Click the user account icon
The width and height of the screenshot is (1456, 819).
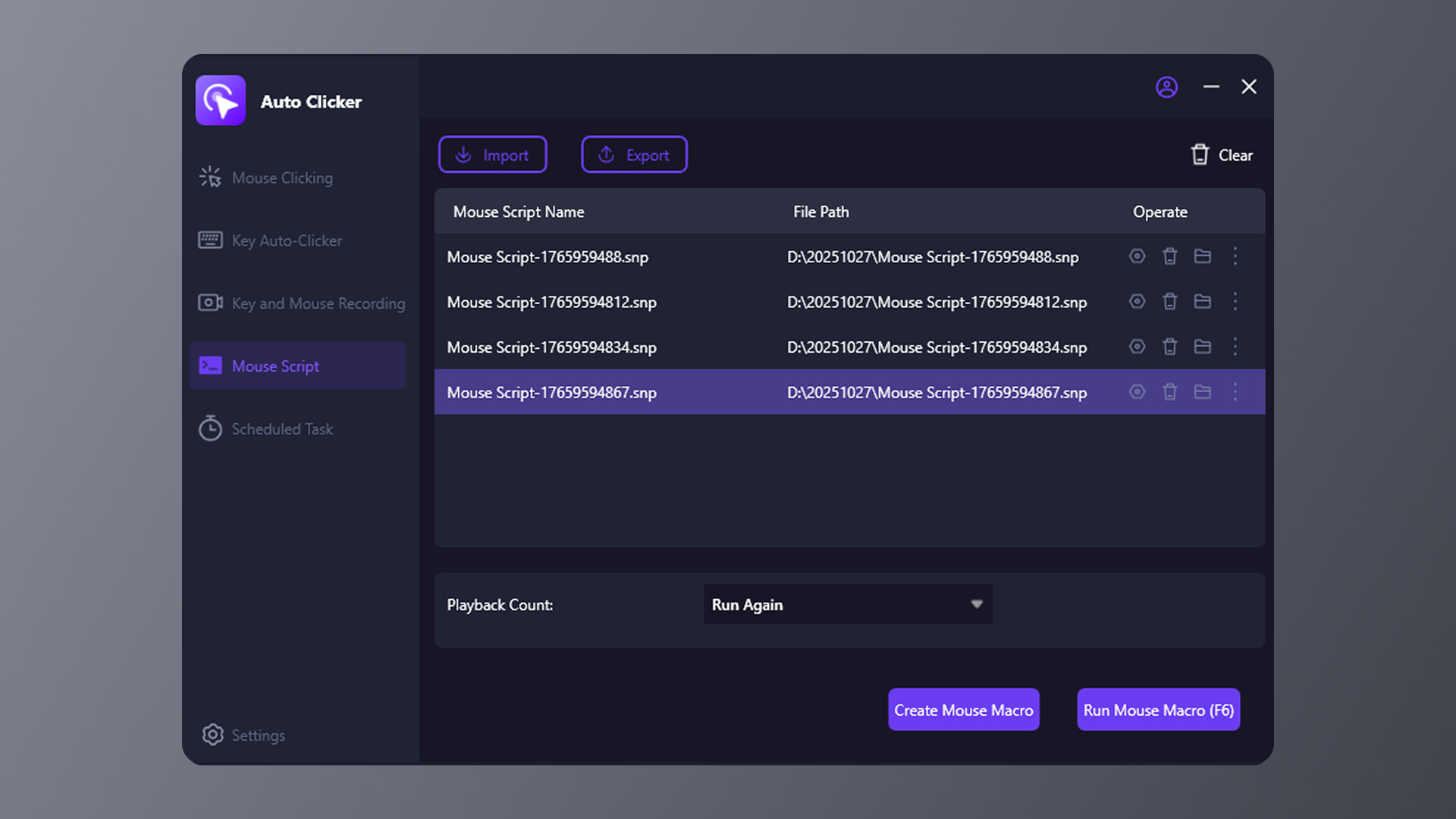tap(1167, 86)
